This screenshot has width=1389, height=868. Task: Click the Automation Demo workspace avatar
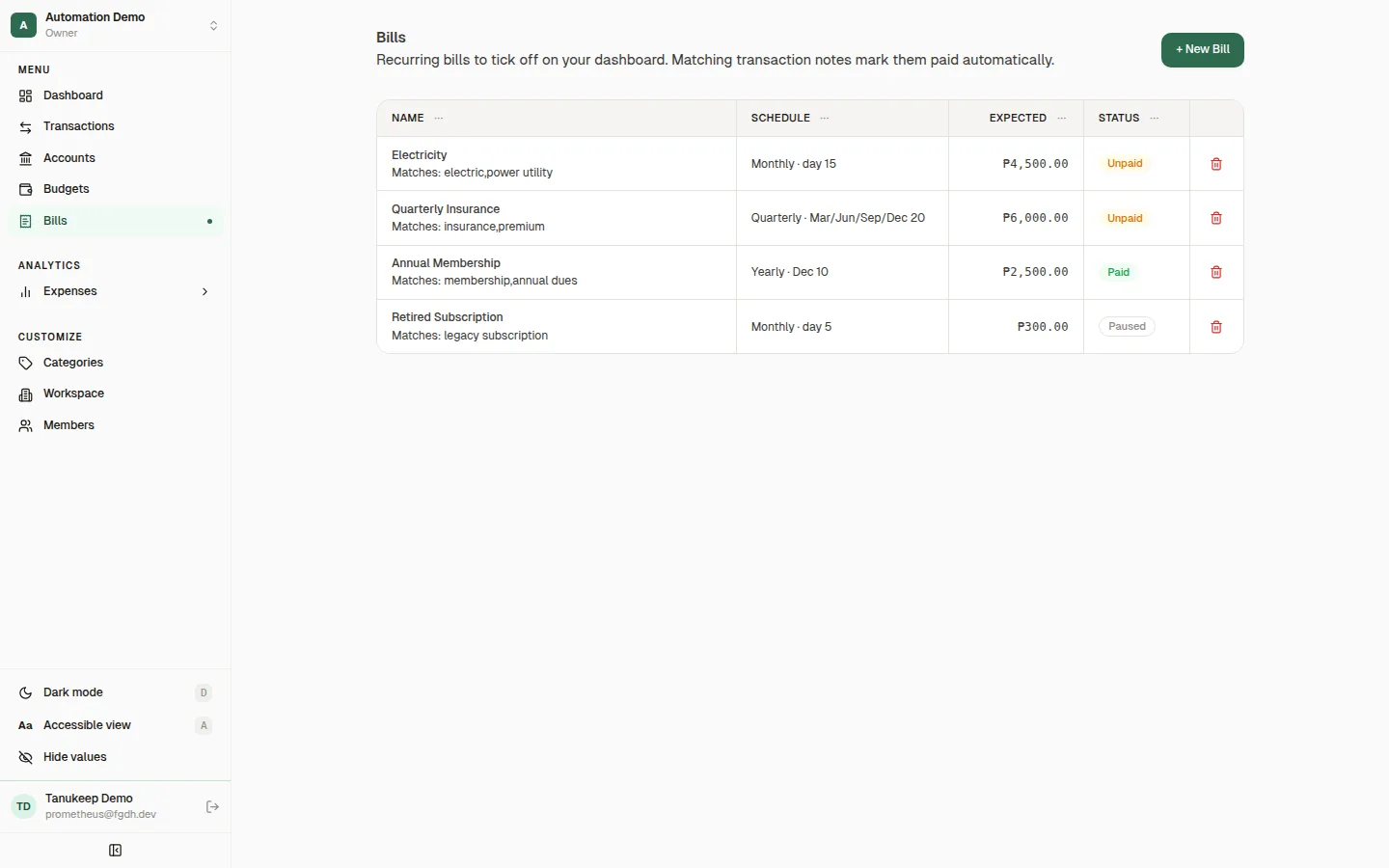click(24, 25)
